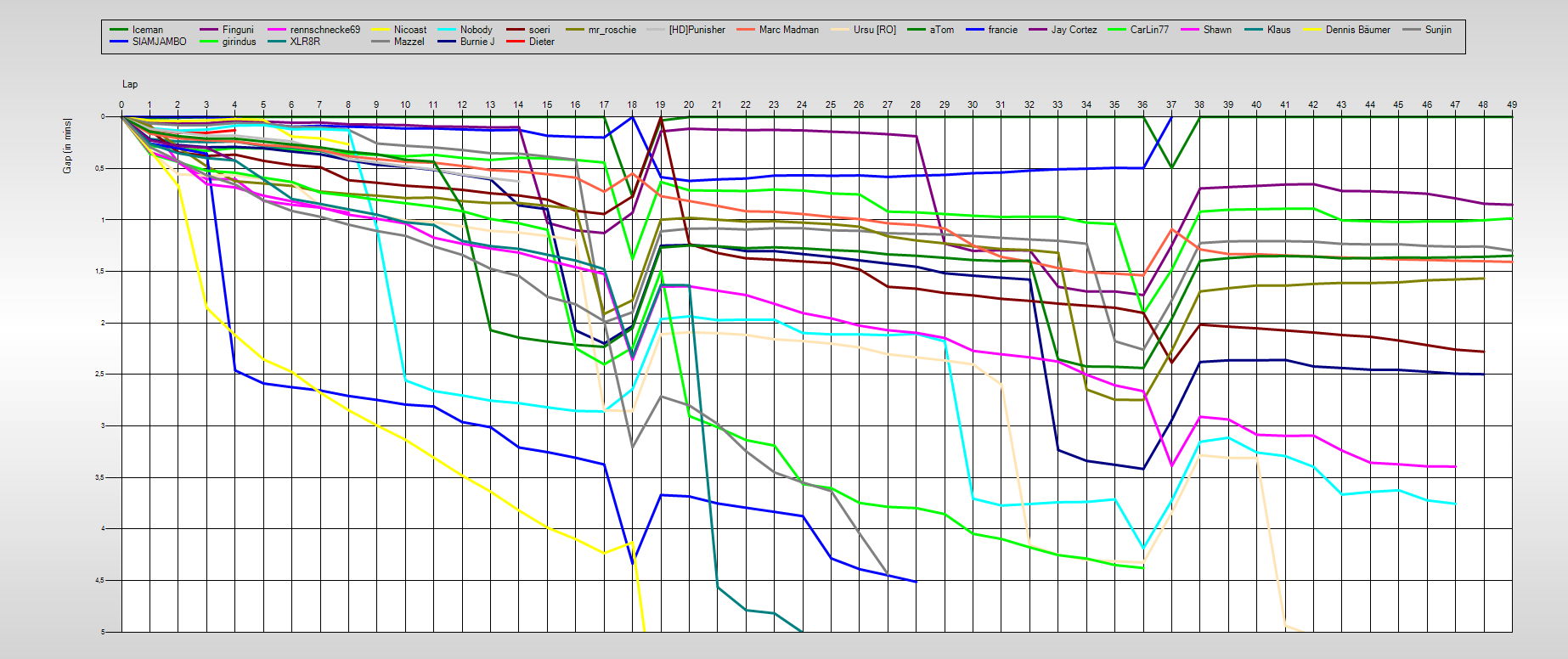Click the Jay Cortez legend entry
Screen dimensions: 1568x659
(x=1074, y=30)
